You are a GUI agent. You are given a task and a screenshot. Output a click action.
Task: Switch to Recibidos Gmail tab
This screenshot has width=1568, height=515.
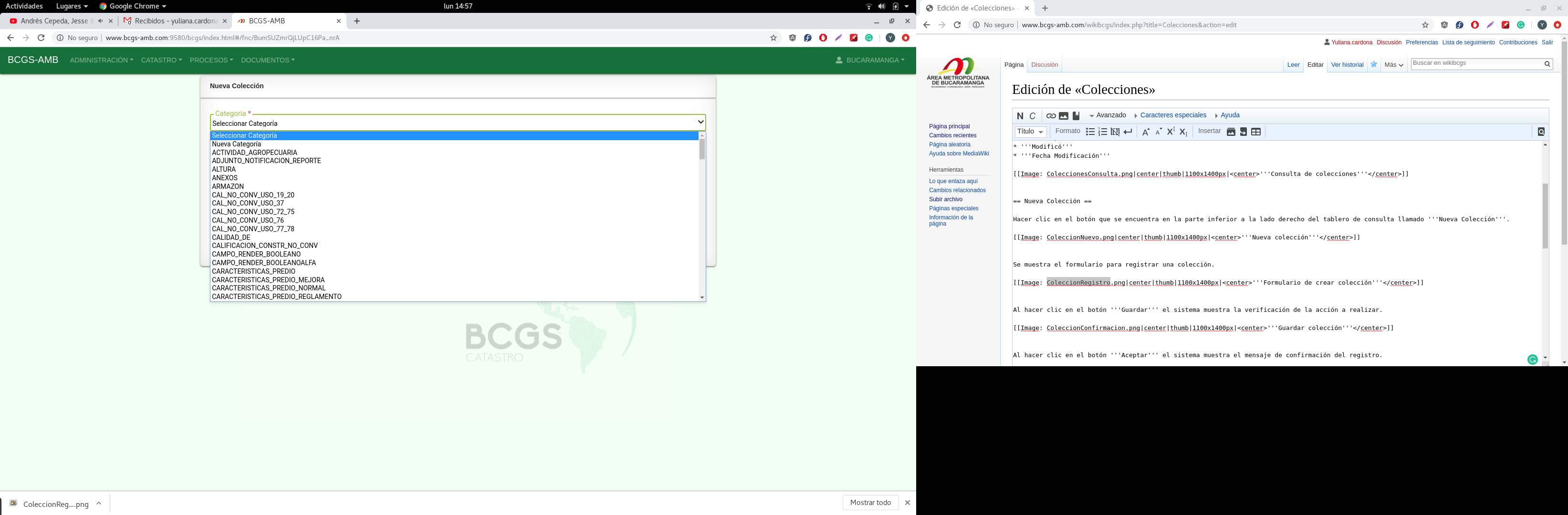click(175, 21)
